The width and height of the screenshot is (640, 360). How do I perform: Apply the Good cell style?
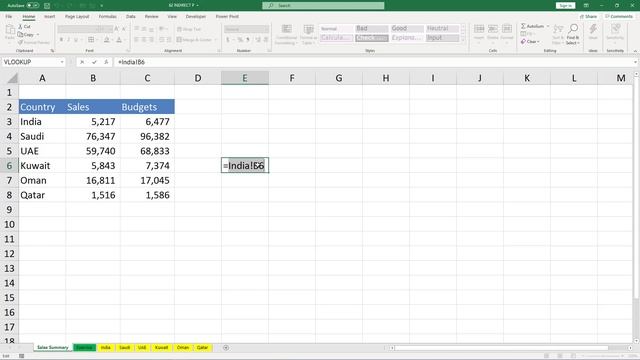point(407,28)
